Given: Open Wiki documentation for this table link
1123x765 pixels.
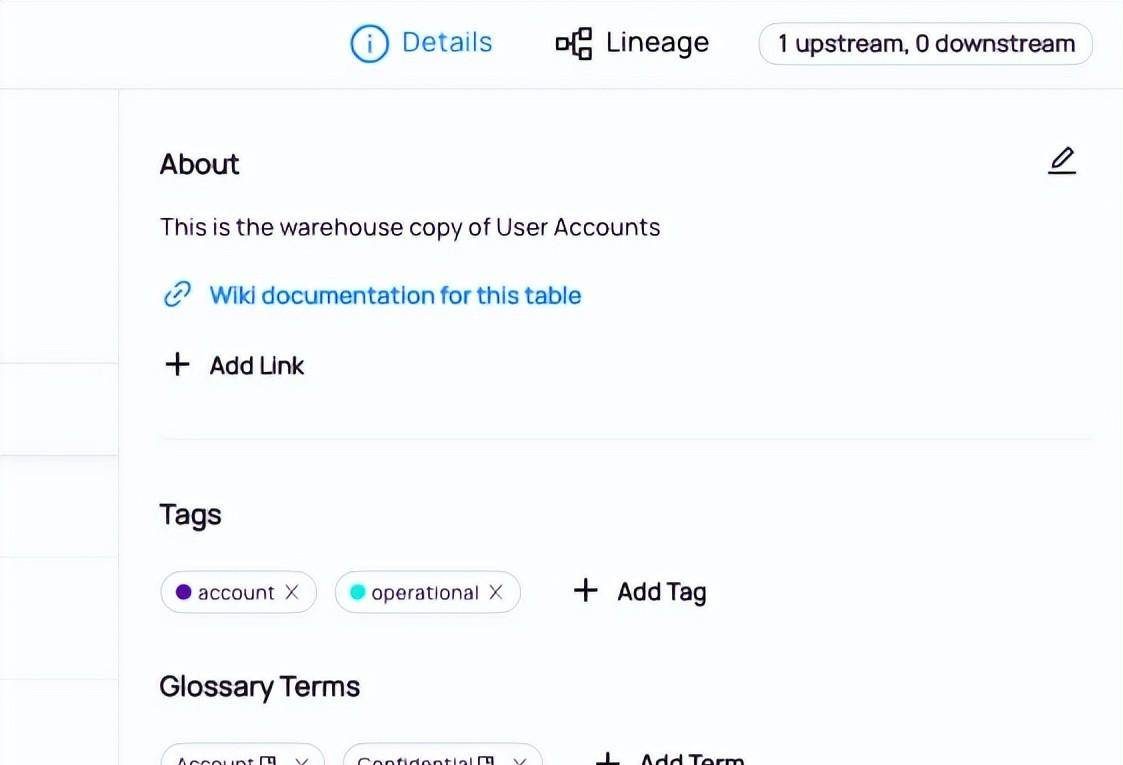Looking at the screenshot, I should click(395, 295).
